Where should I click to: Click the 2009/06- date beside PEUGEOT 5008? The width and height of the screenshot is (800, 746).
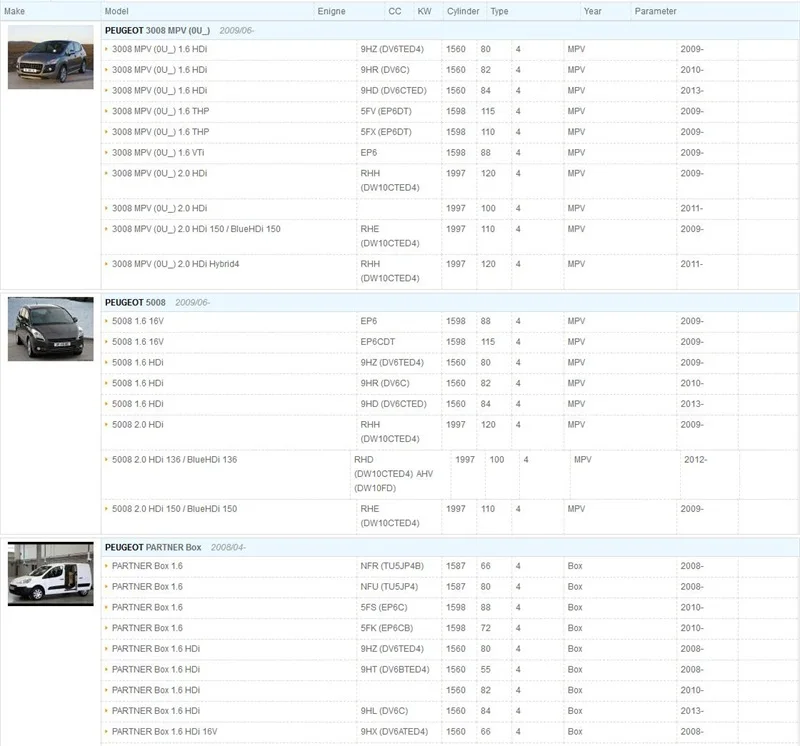192,303
